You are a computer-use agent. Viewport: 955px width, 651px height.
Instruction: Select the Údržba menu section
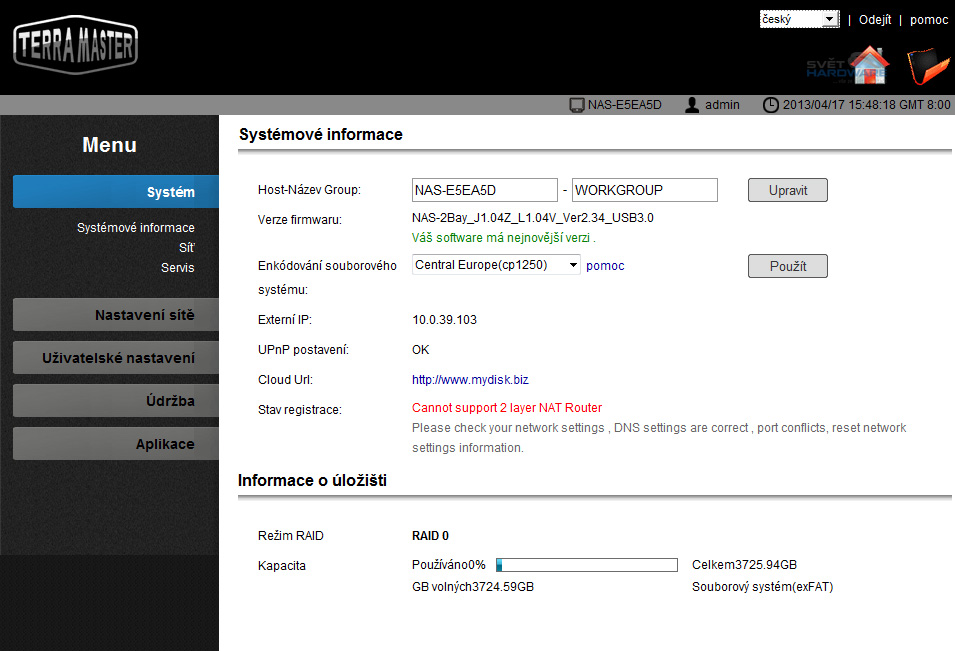click(x=115, y=401)
